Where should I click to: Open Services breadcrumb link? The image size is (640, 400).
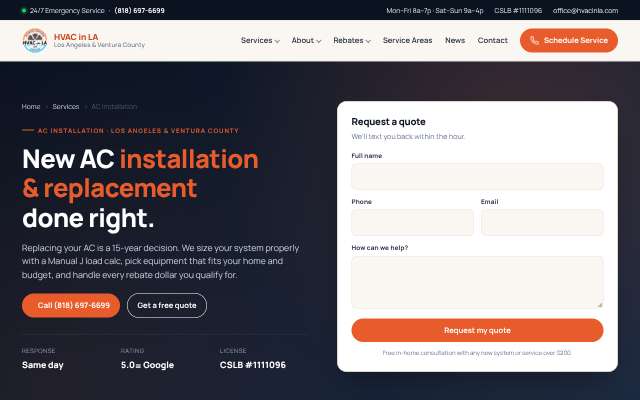coord(66,107)
